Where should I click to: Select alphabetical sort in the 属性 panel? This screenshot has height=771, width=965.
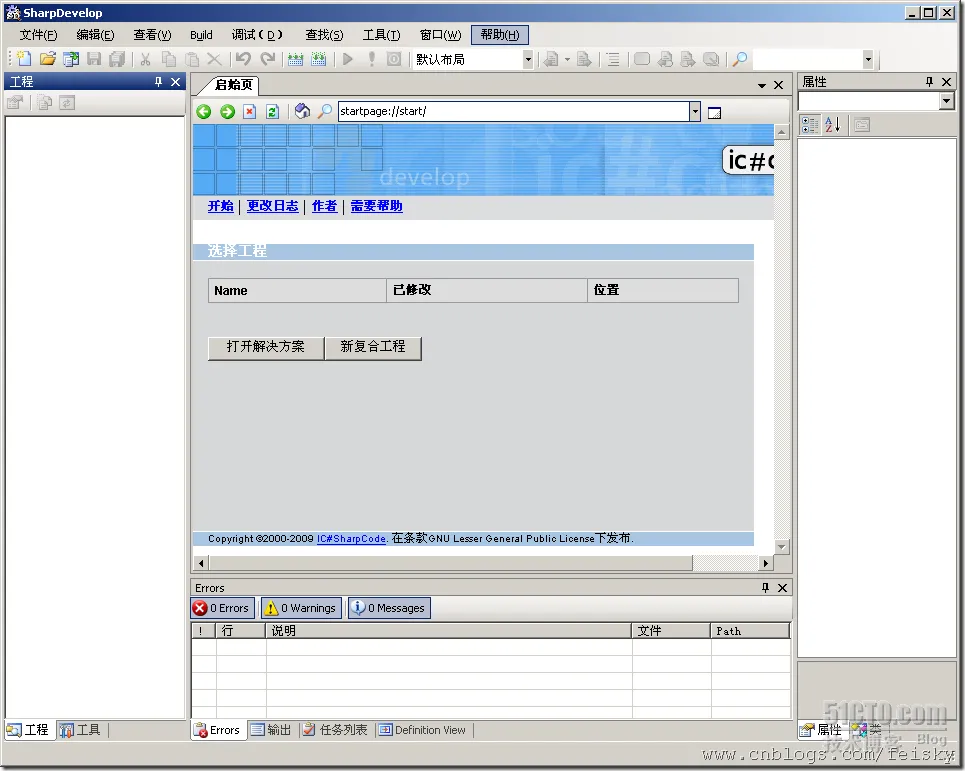833,124
